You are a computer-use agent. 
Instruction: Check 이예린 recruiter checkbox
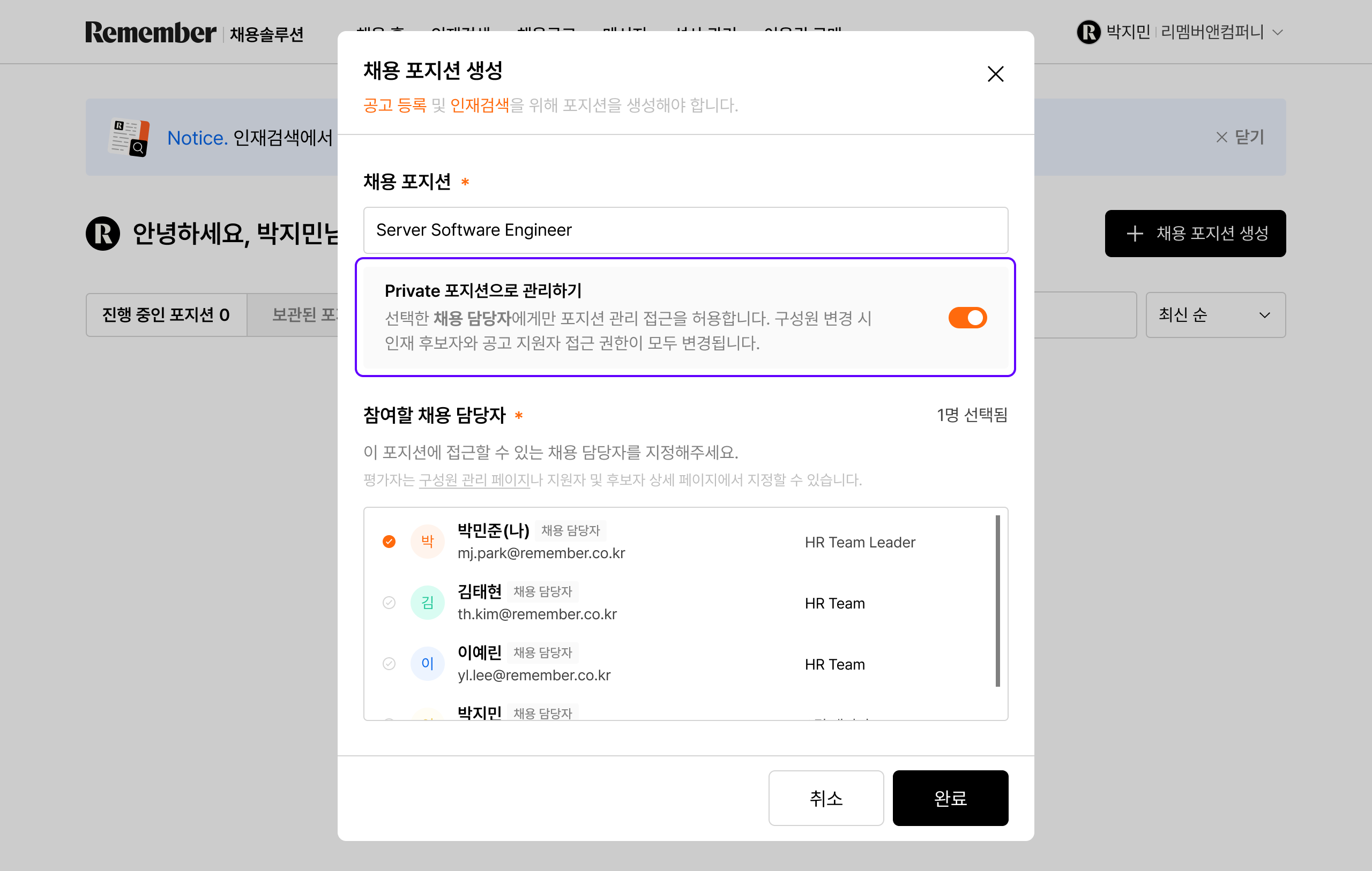[389, 663]
